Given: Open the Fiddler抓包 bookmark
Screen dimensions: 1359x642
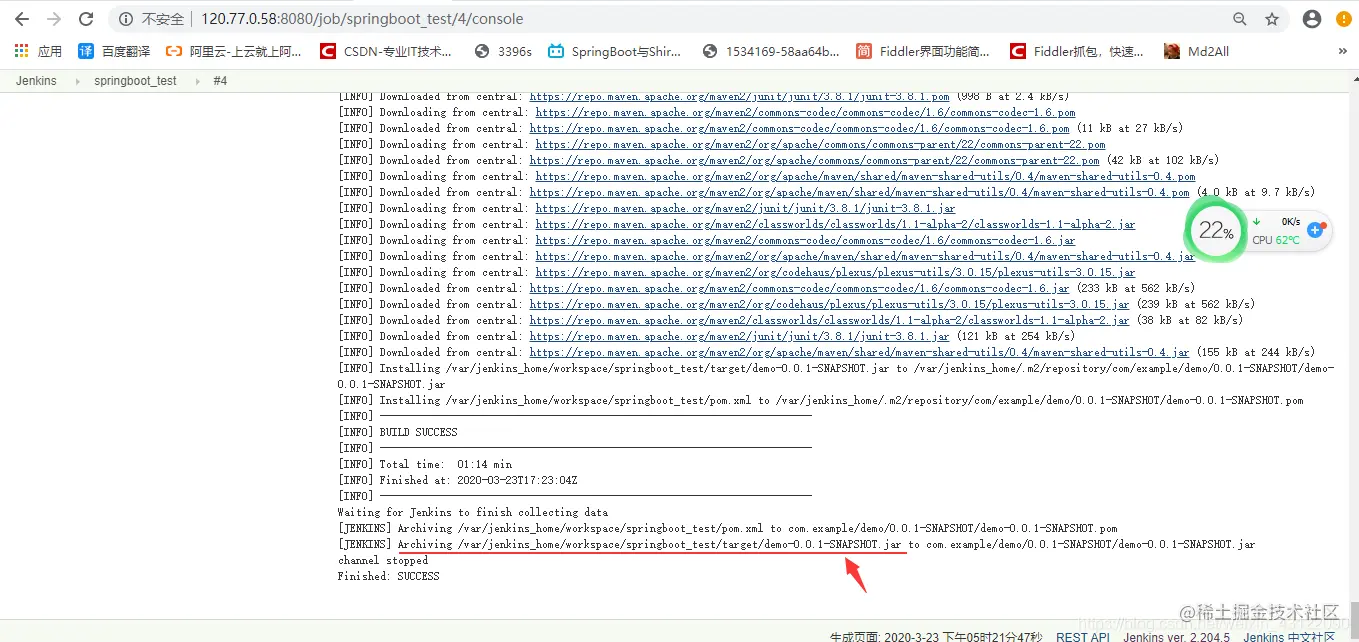Looking at the screenshot, I should click(1077, 51).
